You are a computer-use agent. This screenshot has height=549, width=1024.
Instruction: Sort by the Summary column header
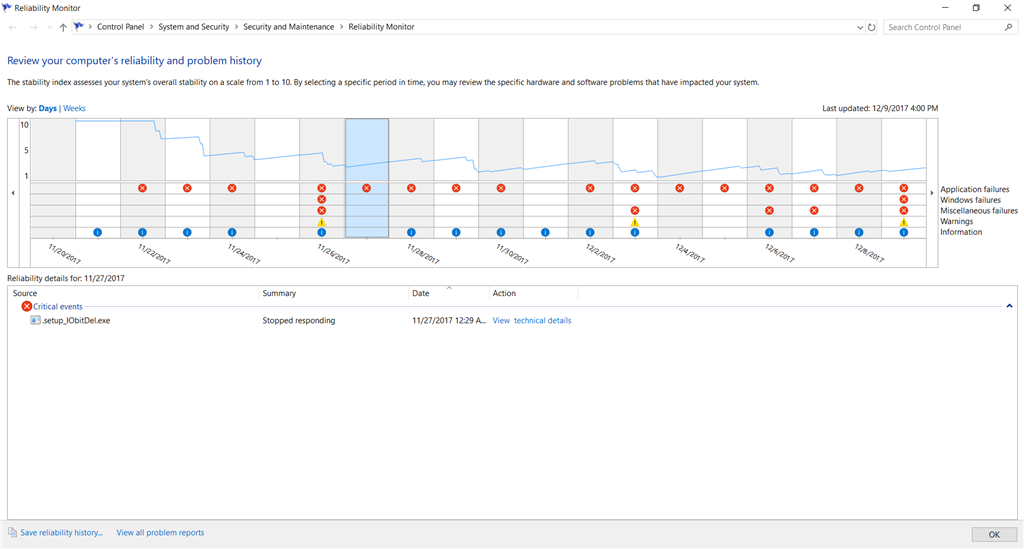(x=279, y=293)
